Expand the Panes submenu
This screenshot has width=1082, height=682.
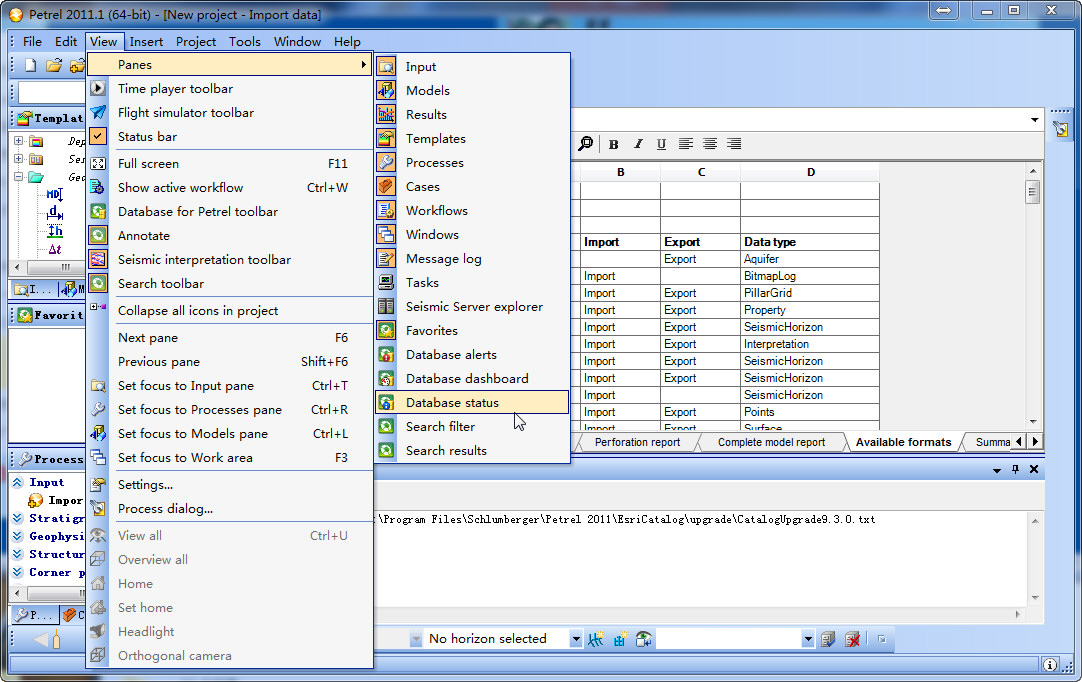point(230,64)
